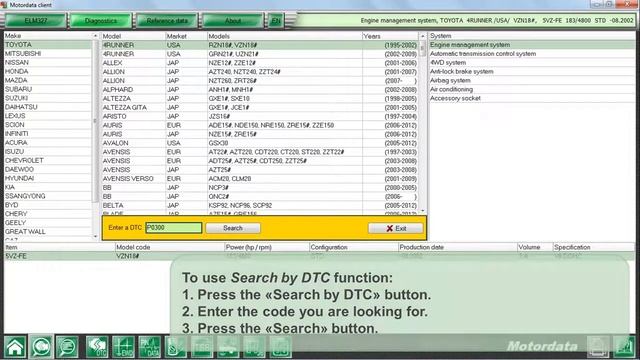Click the EN language button

point(276,20)
